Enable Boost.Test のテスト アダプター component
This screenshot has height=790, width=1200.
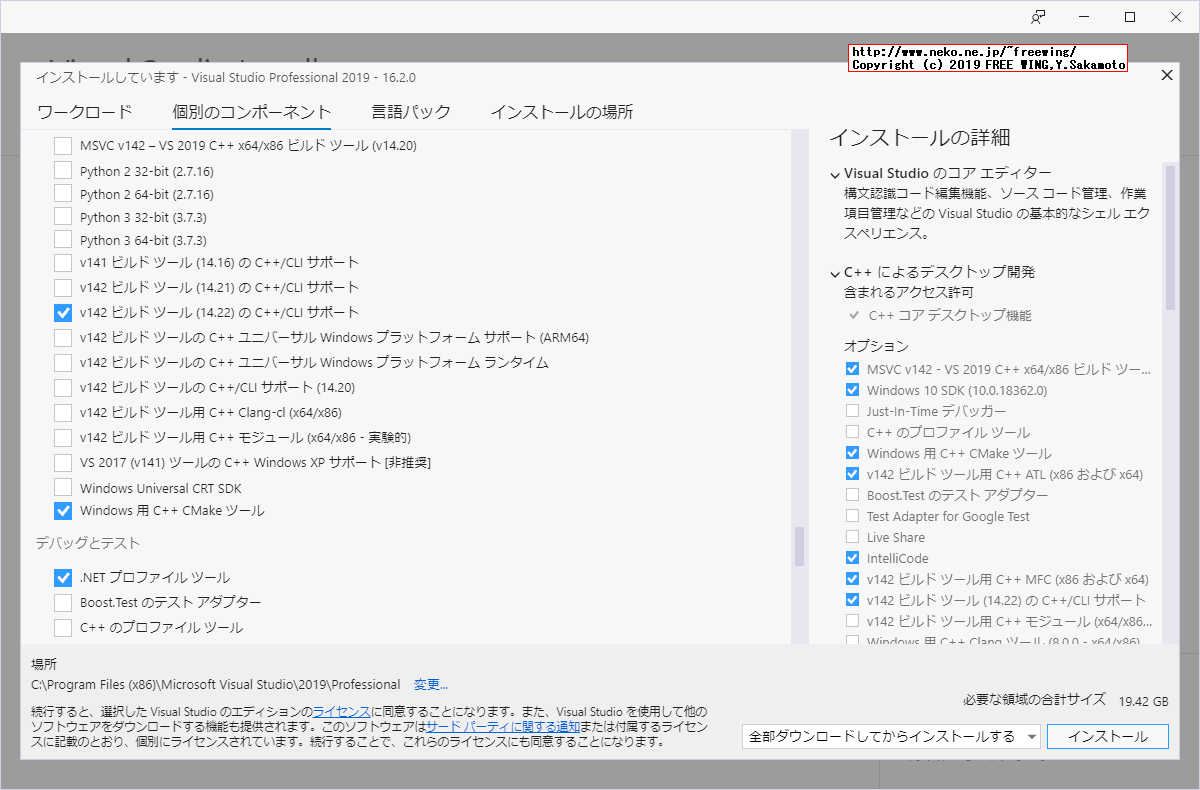coord(62,601)
